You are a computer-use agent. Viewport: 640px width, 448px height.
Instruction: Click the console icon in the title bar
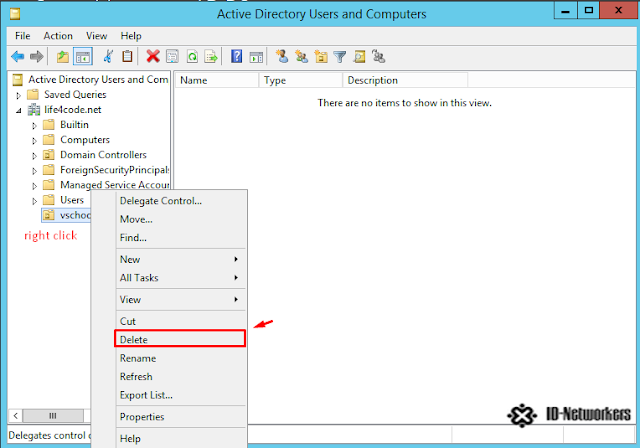15,14
